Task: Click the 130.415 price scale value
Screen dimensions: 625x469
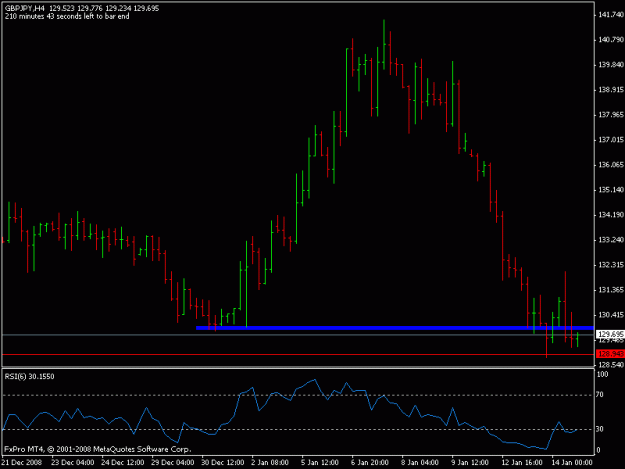Action: click(611, 315)
